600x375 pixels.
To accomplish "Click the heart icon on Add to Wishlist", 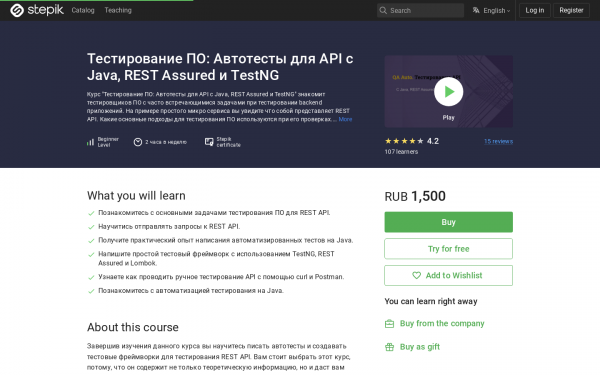I will (416, 275).
